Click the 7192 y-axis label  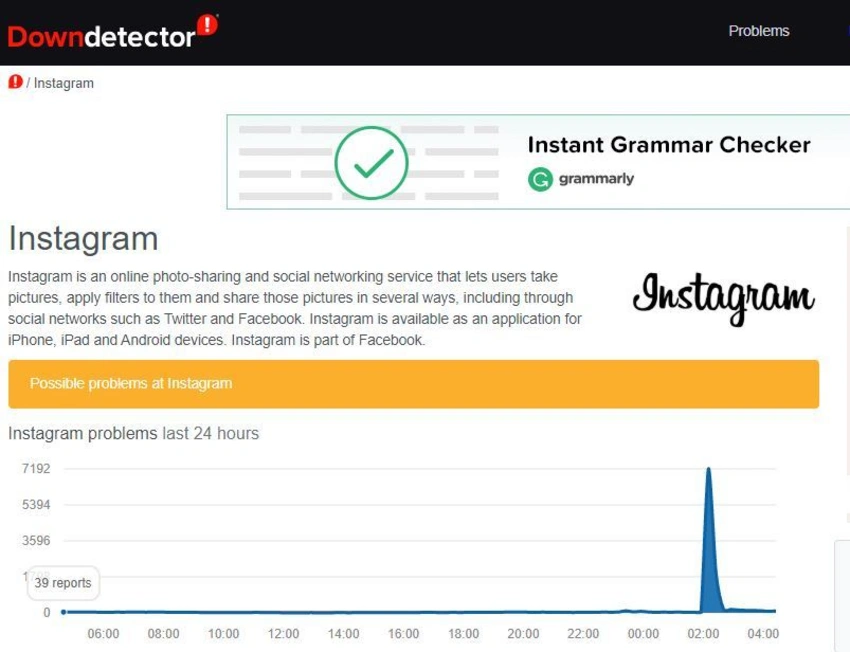pos(36,469)
